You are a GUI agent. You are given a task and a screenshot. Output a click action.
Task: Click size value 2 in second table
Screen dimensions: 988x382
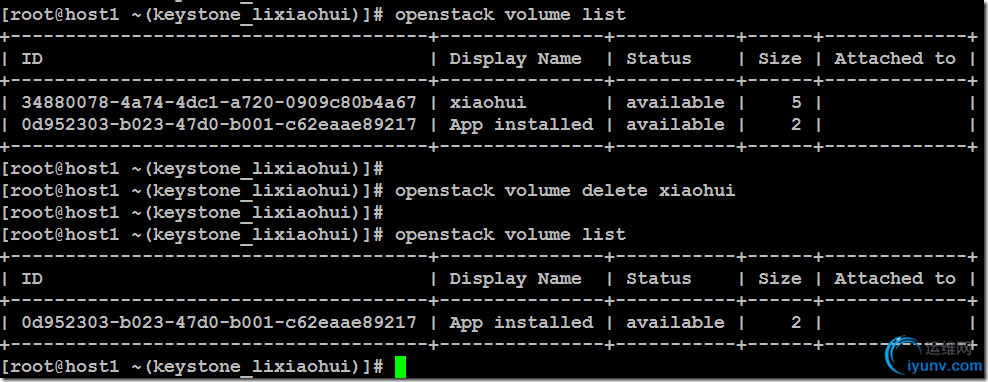[x=796, y=322]
